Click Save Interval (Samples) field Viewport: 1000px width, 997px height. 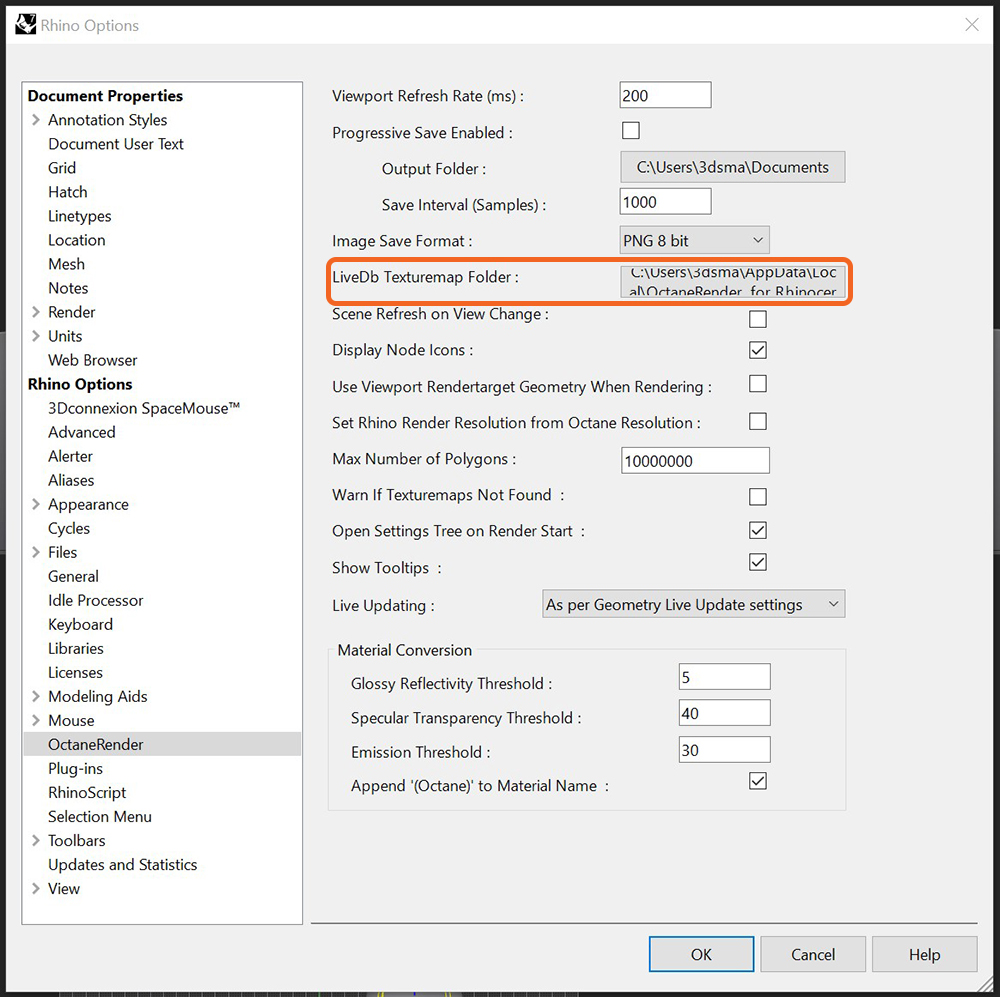coord(665,202)
